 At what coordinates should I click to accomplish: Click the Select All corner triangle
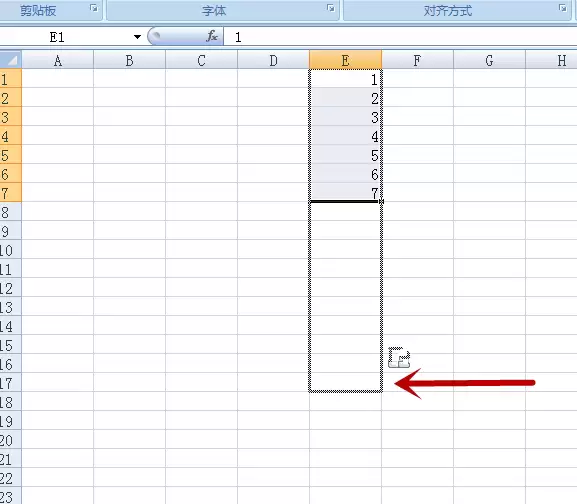pyautogui.click(x=11, y=60)
